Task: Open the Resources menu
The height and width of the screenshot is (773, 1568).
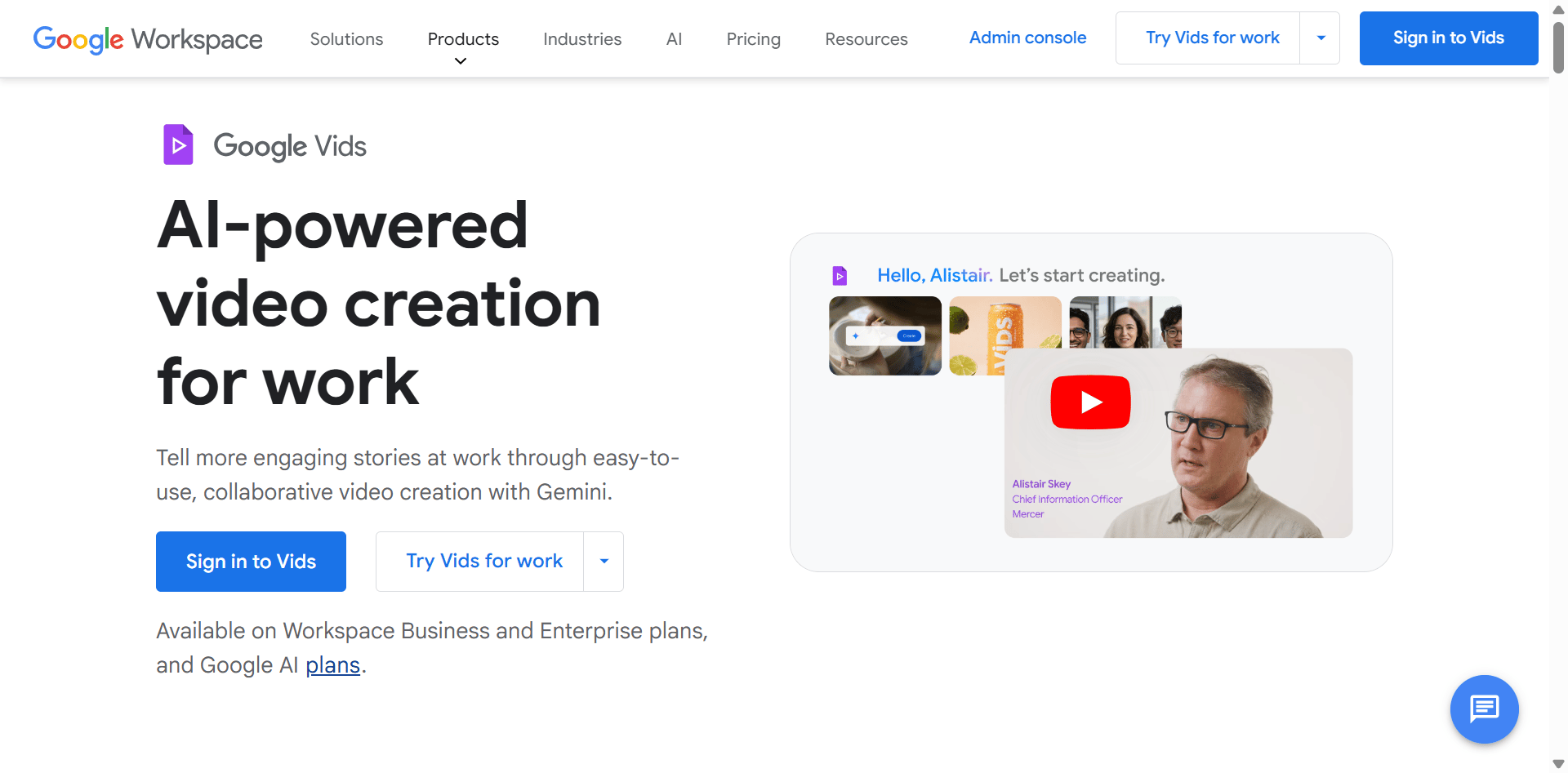Action: [x=866, y=39]
